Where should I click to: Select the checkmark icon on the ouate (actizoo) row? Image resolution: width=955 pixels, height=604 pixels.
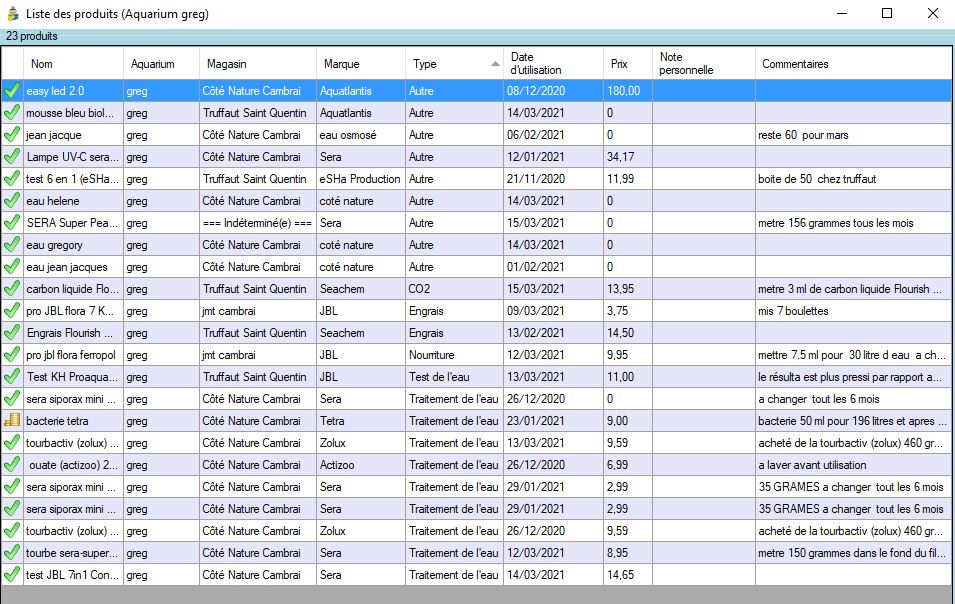[12, 465]
